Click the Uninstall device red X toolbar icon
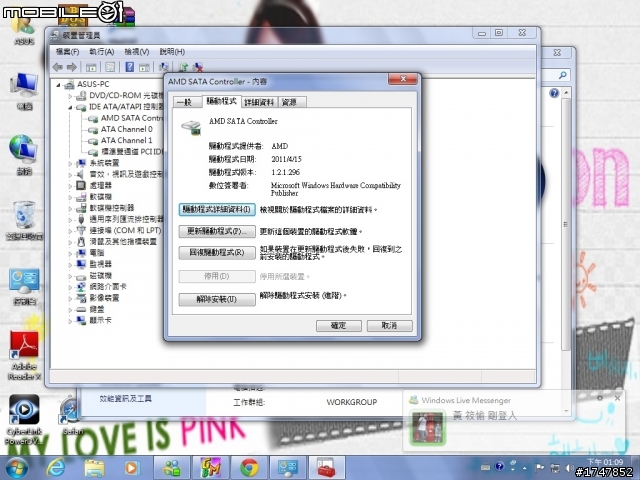Image resolution: width=640 pixels, height=480 pixels. point(198,67)
